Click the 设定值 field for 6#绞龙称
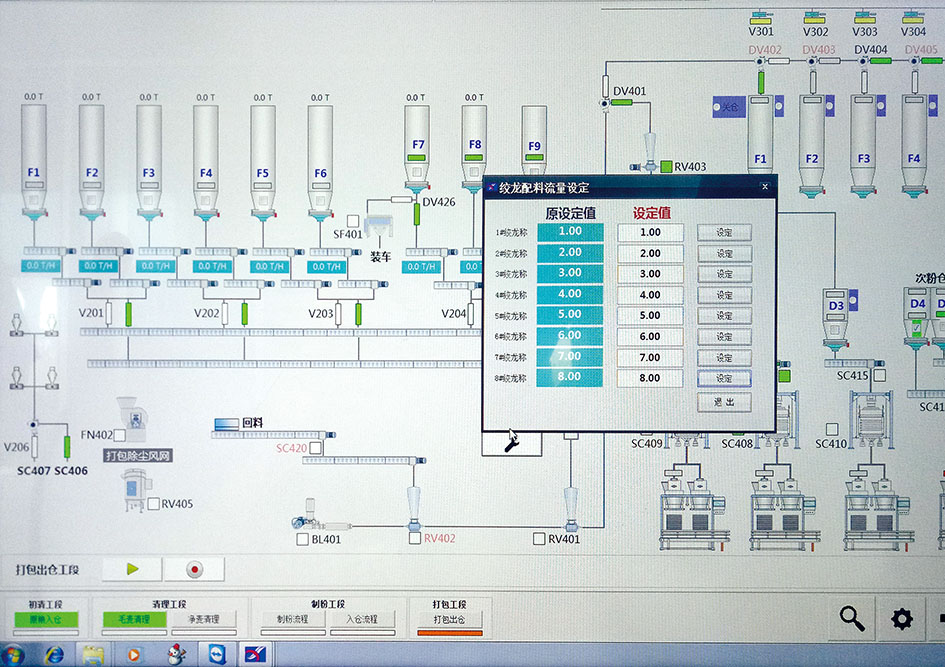The image size is (945, 667). point(650,336)
